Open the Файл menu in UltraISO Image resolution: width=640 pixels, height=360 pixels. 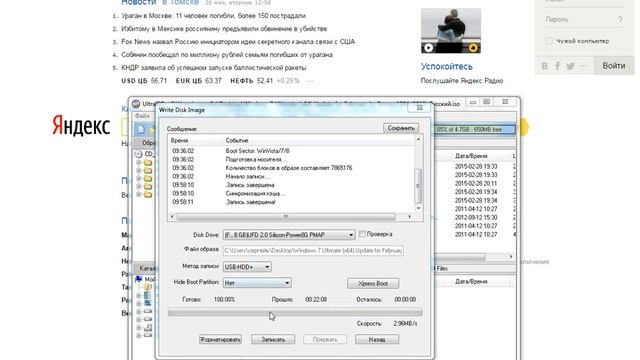point(142,116)
